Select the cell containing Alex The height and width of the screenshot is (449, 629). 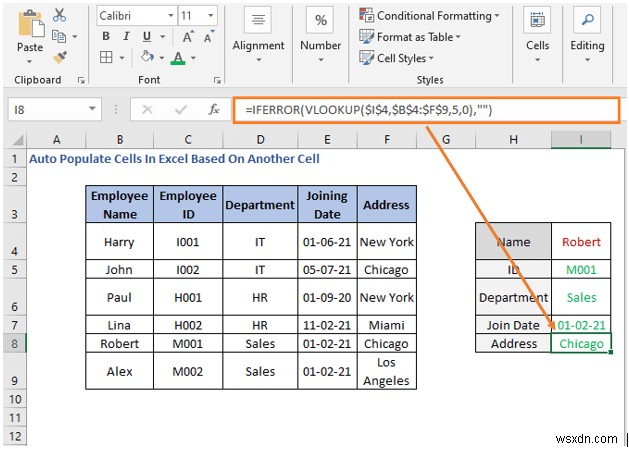click(120, 371)
